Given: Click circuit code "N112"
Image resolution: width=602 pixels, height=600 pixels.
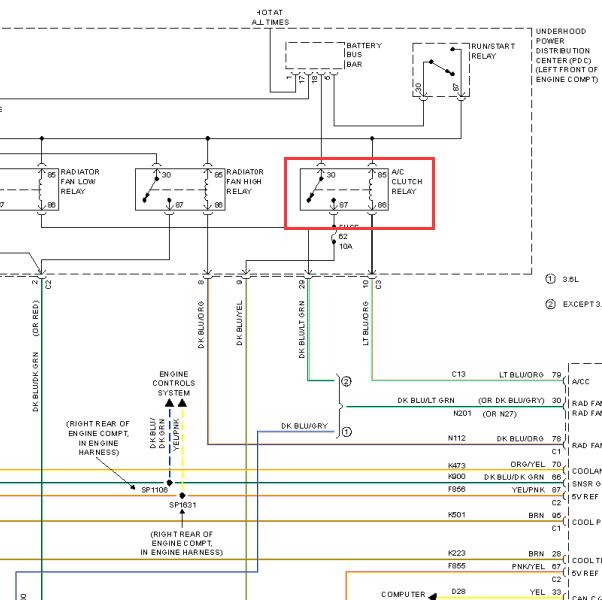Looking at the screenshot, I should (456, 438).
